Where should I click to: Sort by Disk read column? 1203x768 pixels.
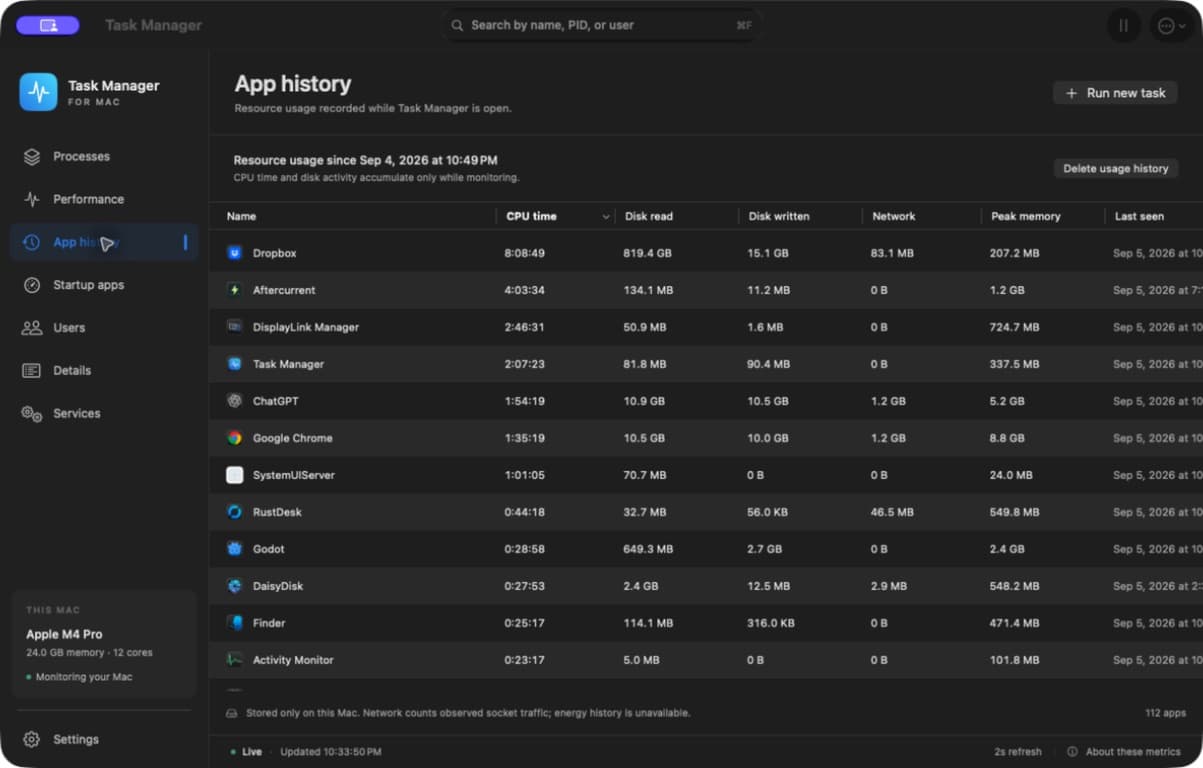tap(649, 216)
